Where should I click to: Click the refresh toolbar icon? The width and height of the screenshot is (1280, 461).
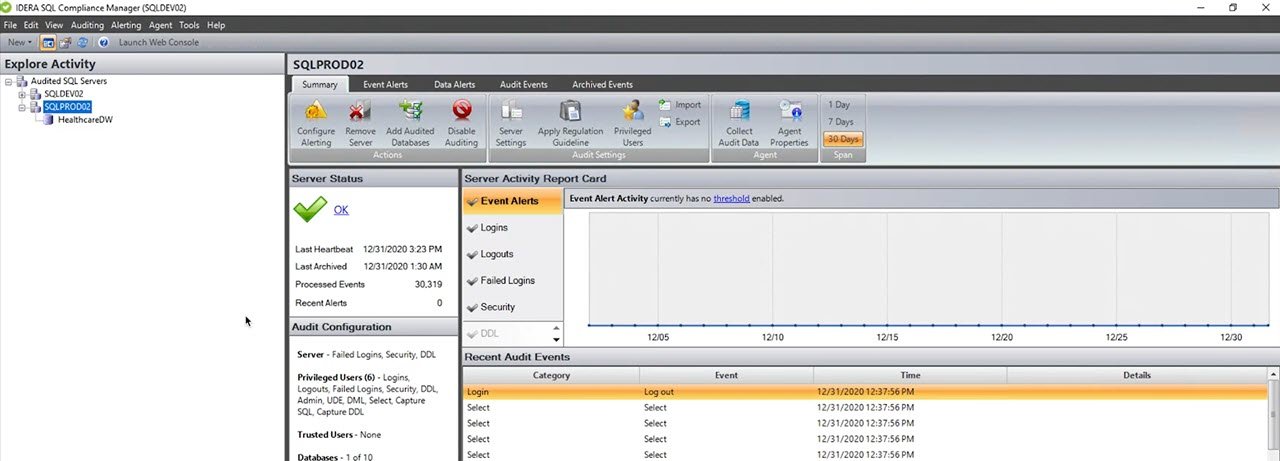[x=82, y=42]
